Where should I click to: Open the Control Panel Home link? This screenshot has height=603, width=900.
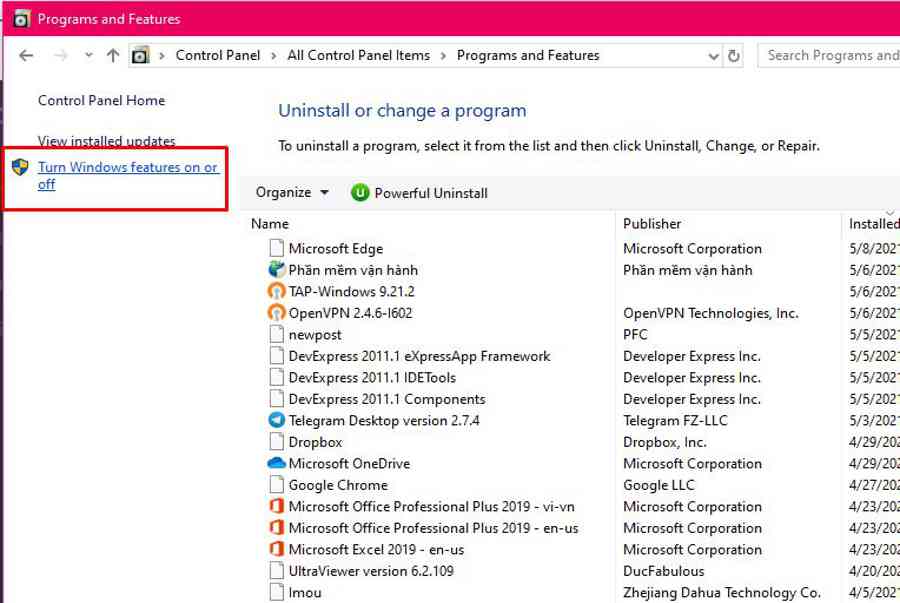click(x=102, y=100)
